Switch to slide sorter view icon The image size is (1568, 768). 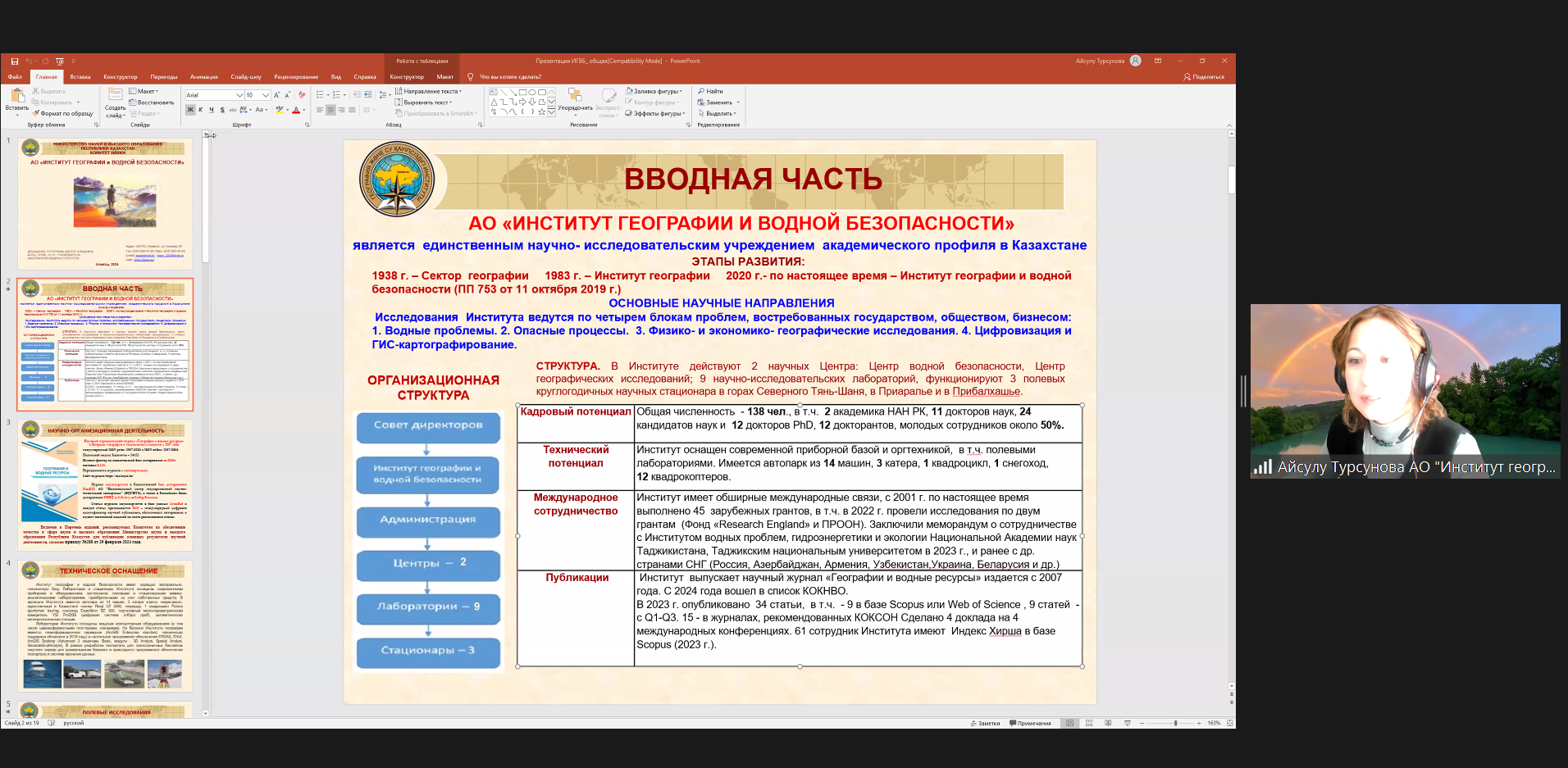[x=1089, y=723]
